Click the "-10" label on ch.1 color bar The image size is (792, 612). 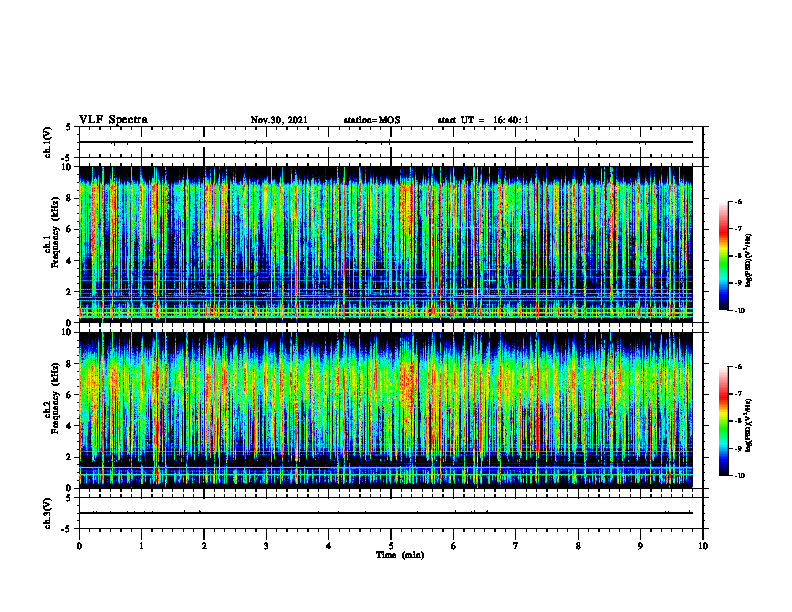pos(739,311)
